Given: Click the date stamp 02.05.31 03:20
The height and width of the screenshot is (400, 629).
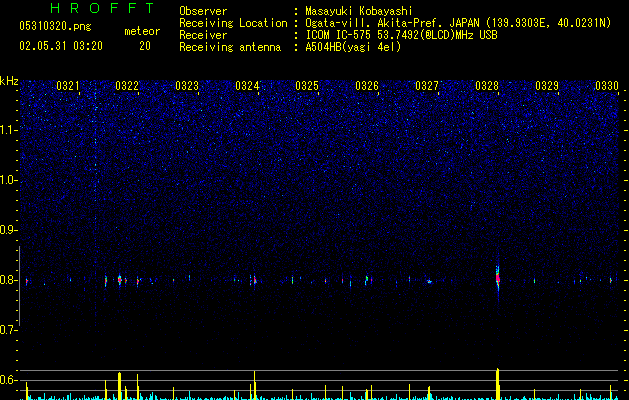Looking at the screenshot, I should (61, 46).
